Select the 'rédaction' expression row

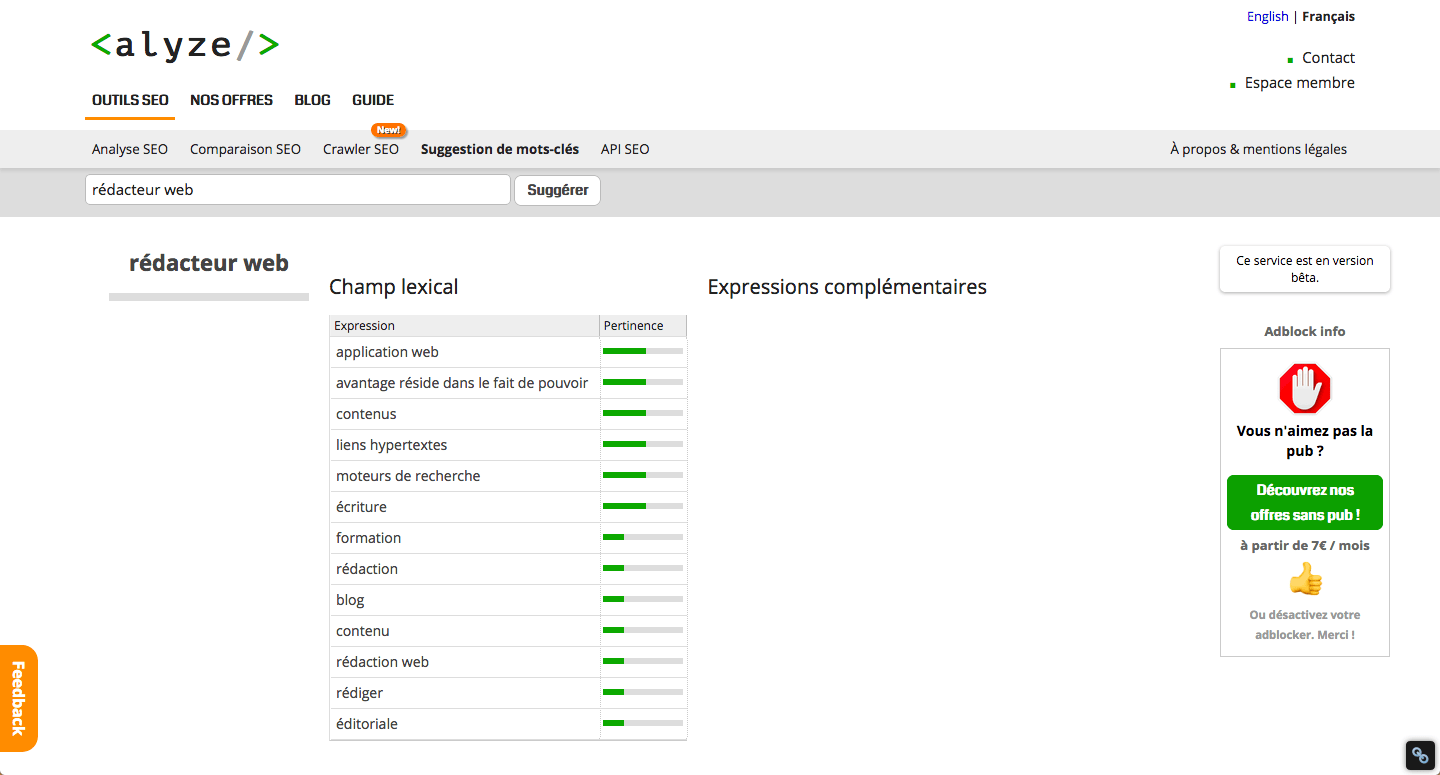pyautogui.click(x=508, y=569)
